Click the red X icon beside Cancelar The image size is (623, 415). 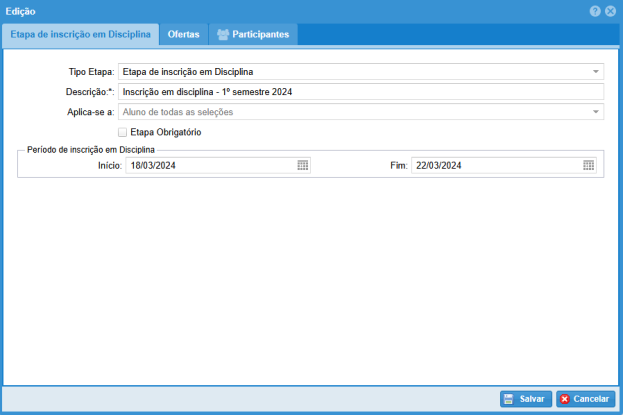565,399
